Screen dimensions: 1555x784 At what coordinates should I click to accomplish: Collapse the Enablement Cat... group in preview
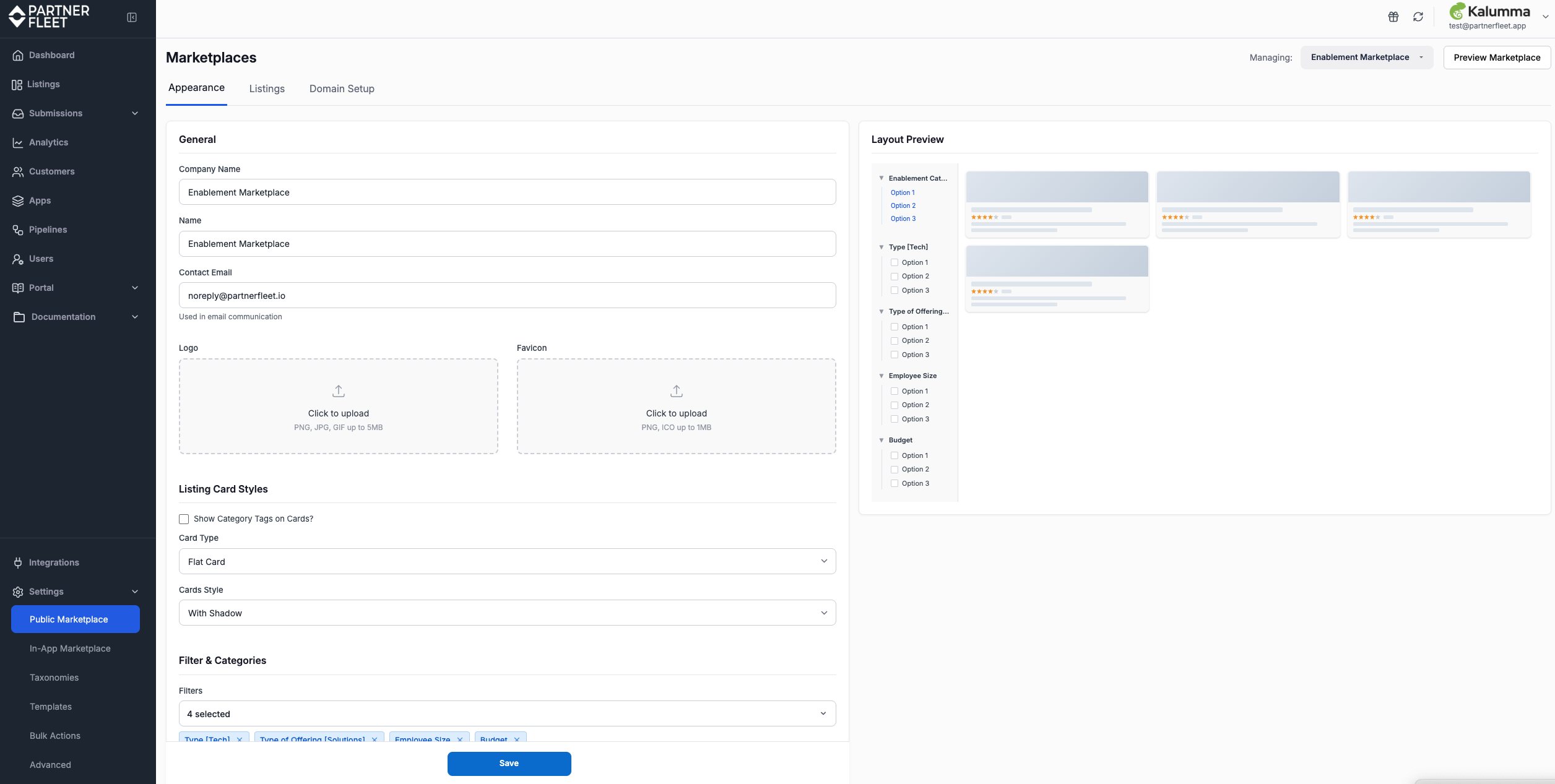click(881, 178)
